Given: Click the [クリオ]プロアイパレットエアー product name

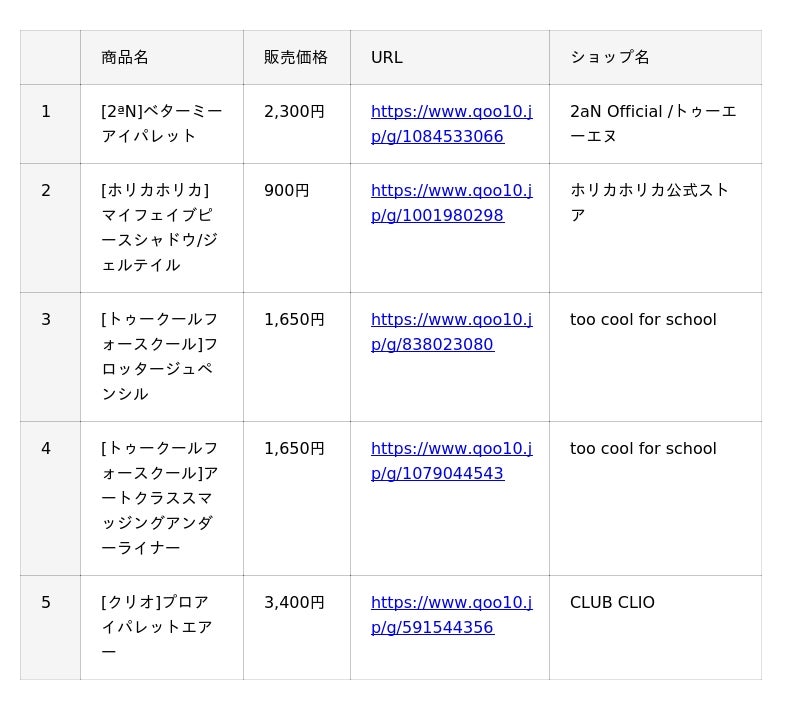Looking at the screenshot, I should tap(156, 627).
